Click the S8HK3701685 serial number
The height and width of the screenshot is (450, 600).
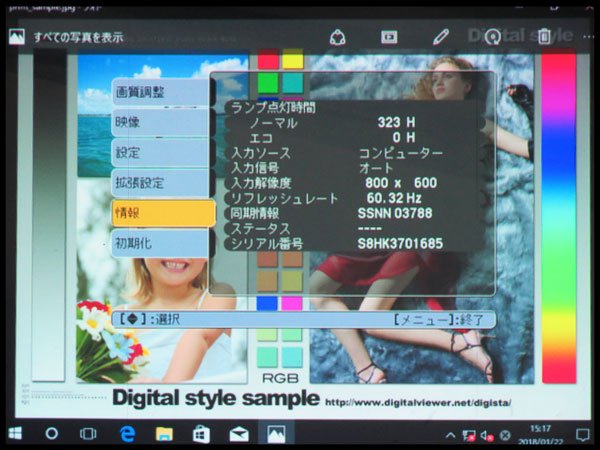[400, 243]
